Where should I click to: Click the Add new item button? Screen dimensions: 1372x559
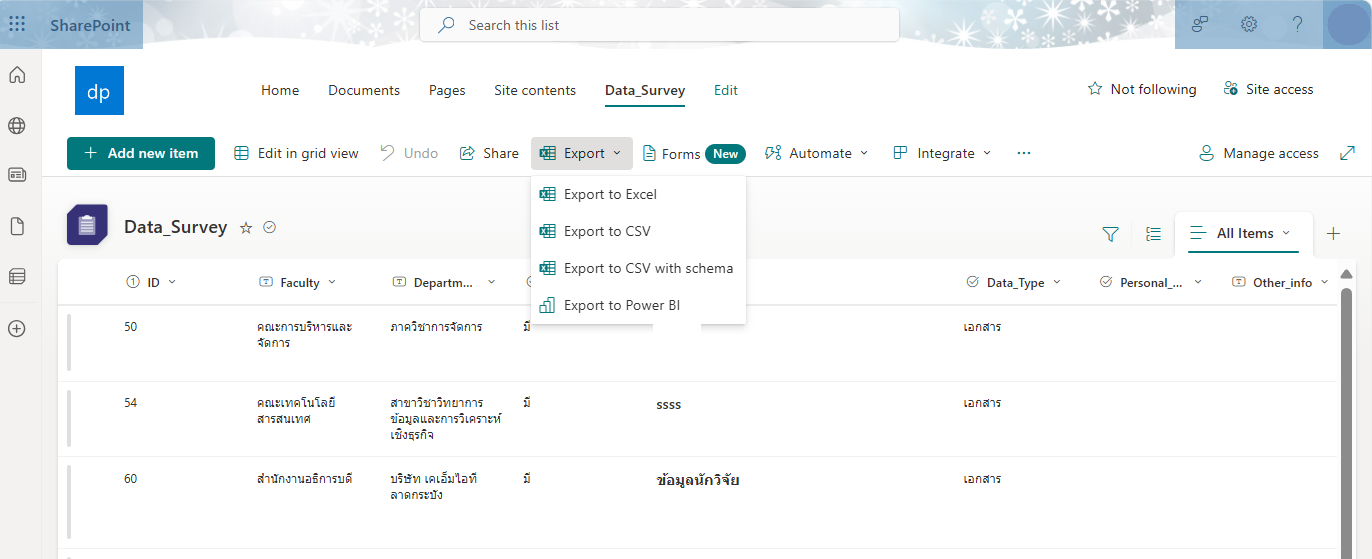coord(141,153)
